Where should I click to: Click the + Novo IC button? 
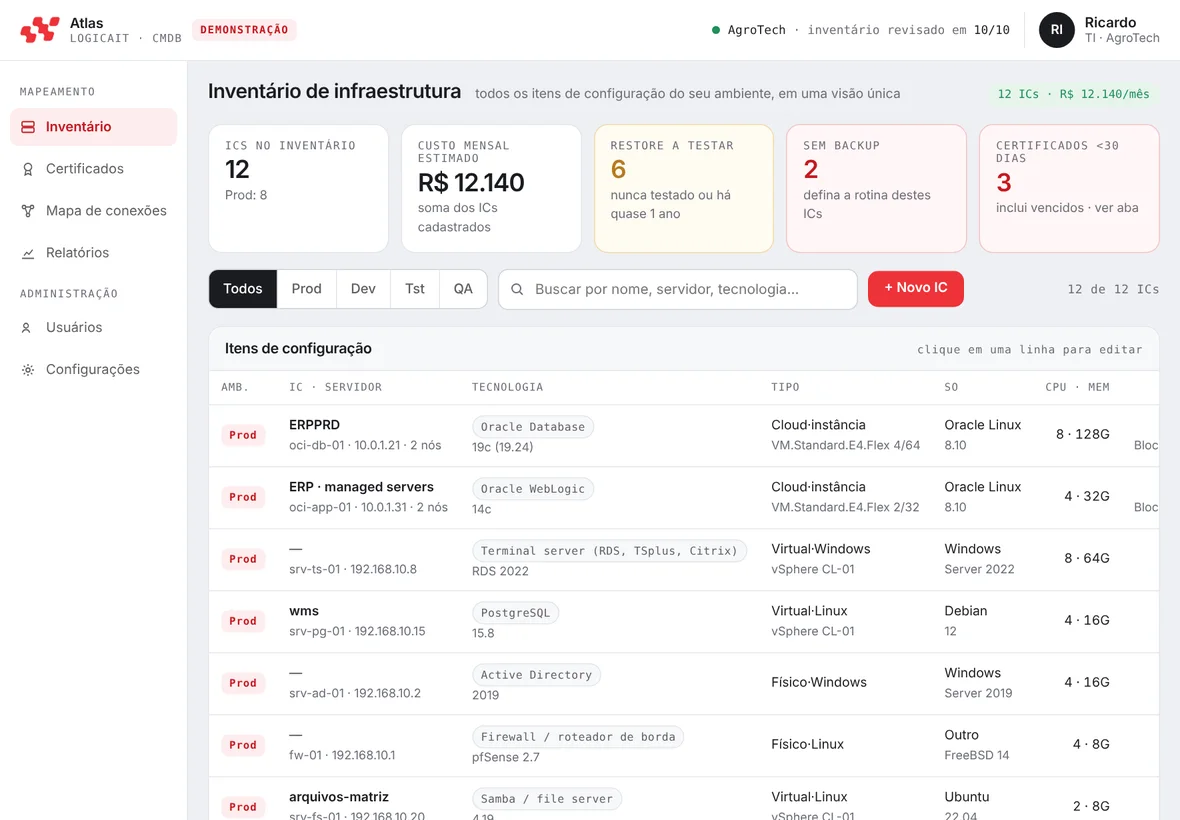pyautogui.click(x=916, y=288)
